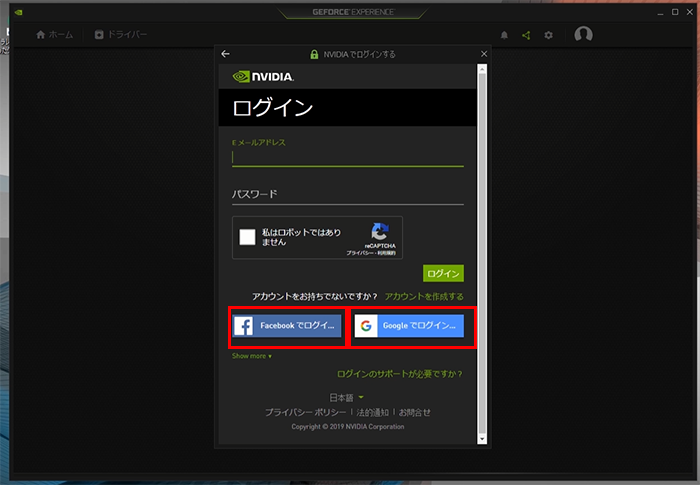Expand Show more login options

[252, 356]
